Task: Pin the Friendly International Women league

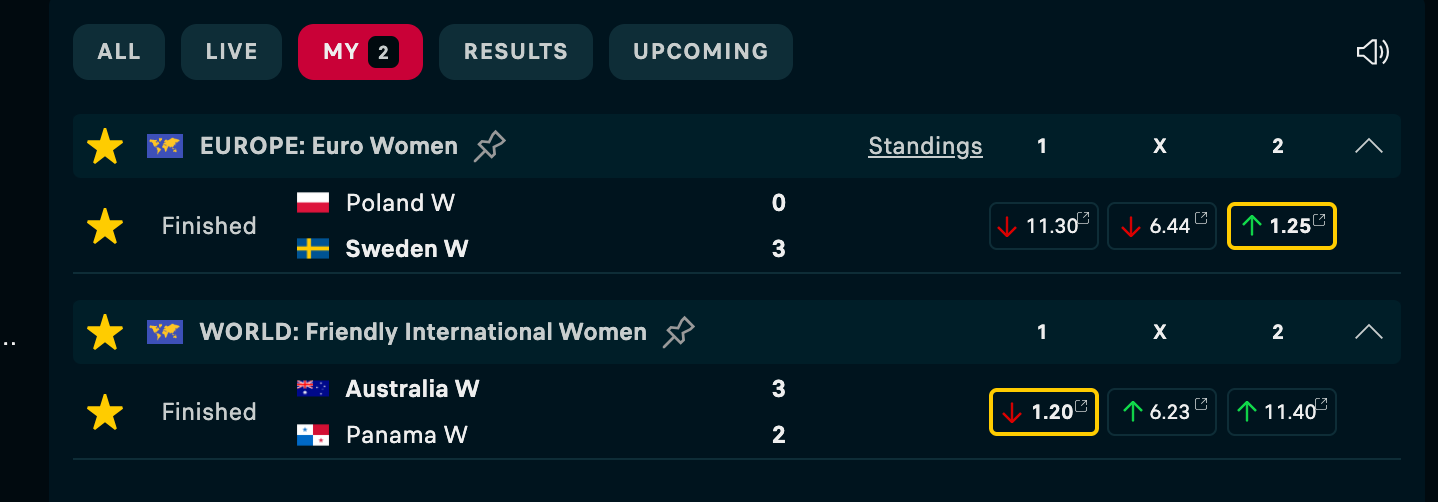Action: click(x=679, y=332)
